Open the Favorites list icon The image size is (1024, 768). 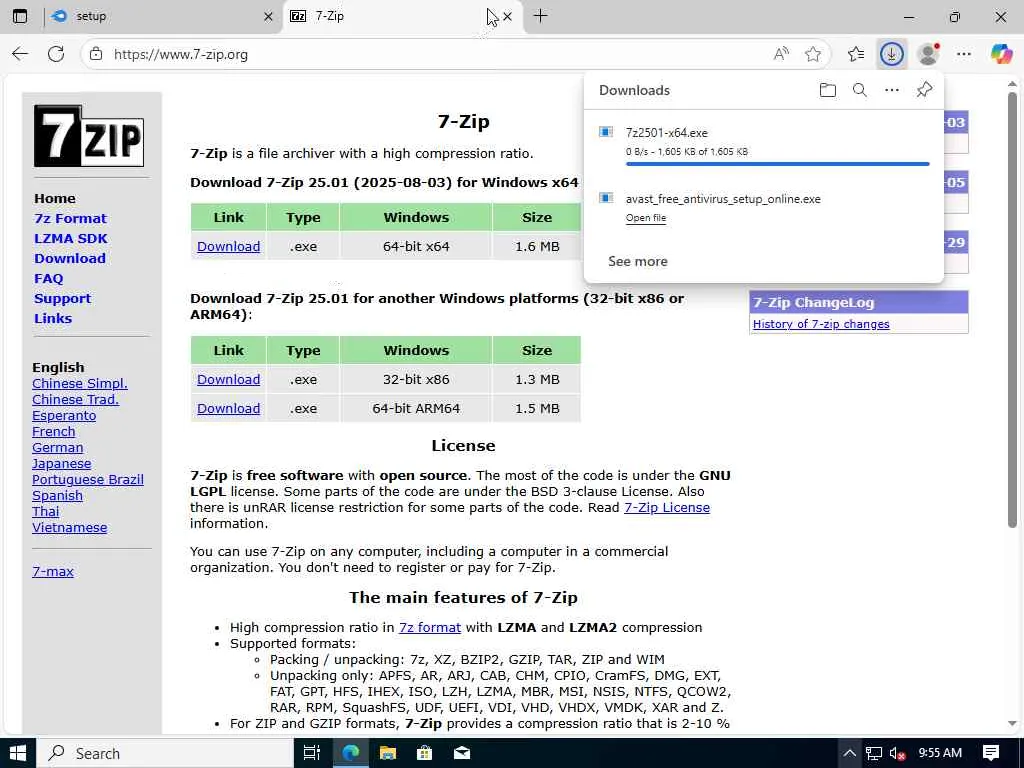[x=856, y=54]
